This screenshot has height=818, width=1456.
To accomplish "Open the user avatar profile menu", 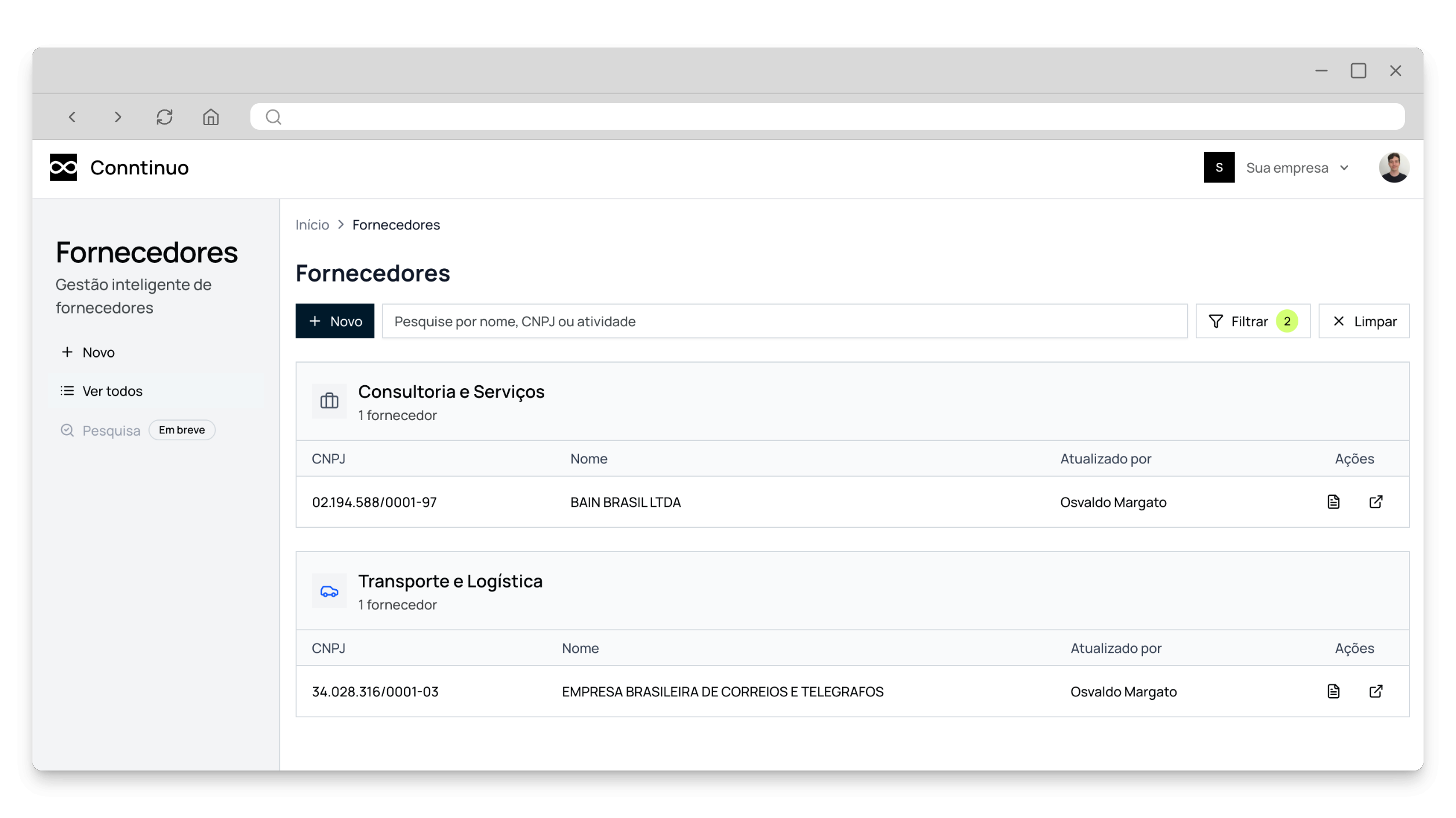I will click(x=1393, y=168).
